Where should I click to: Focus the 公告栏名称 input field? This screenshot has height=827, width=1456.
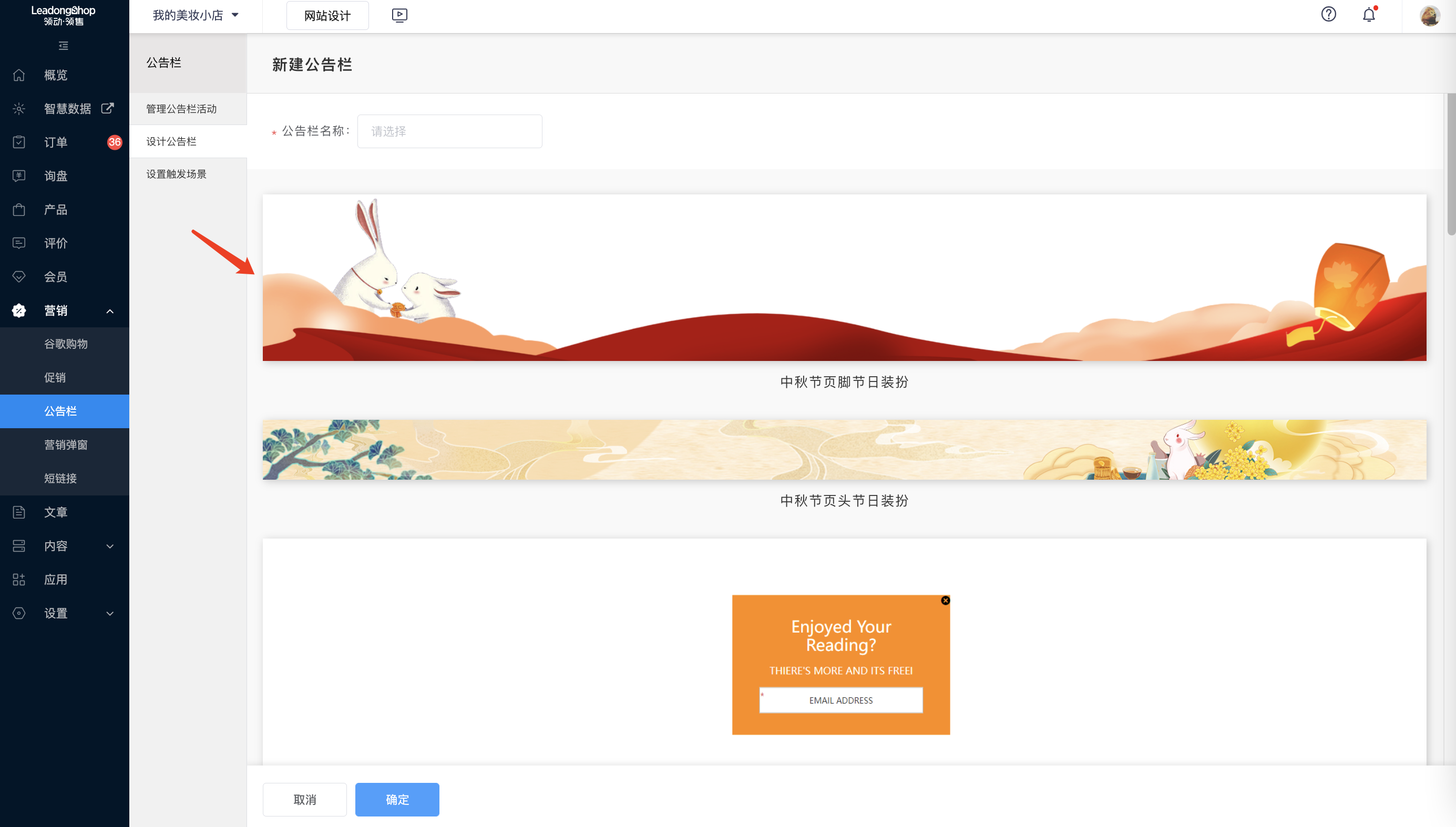point(449,131)
